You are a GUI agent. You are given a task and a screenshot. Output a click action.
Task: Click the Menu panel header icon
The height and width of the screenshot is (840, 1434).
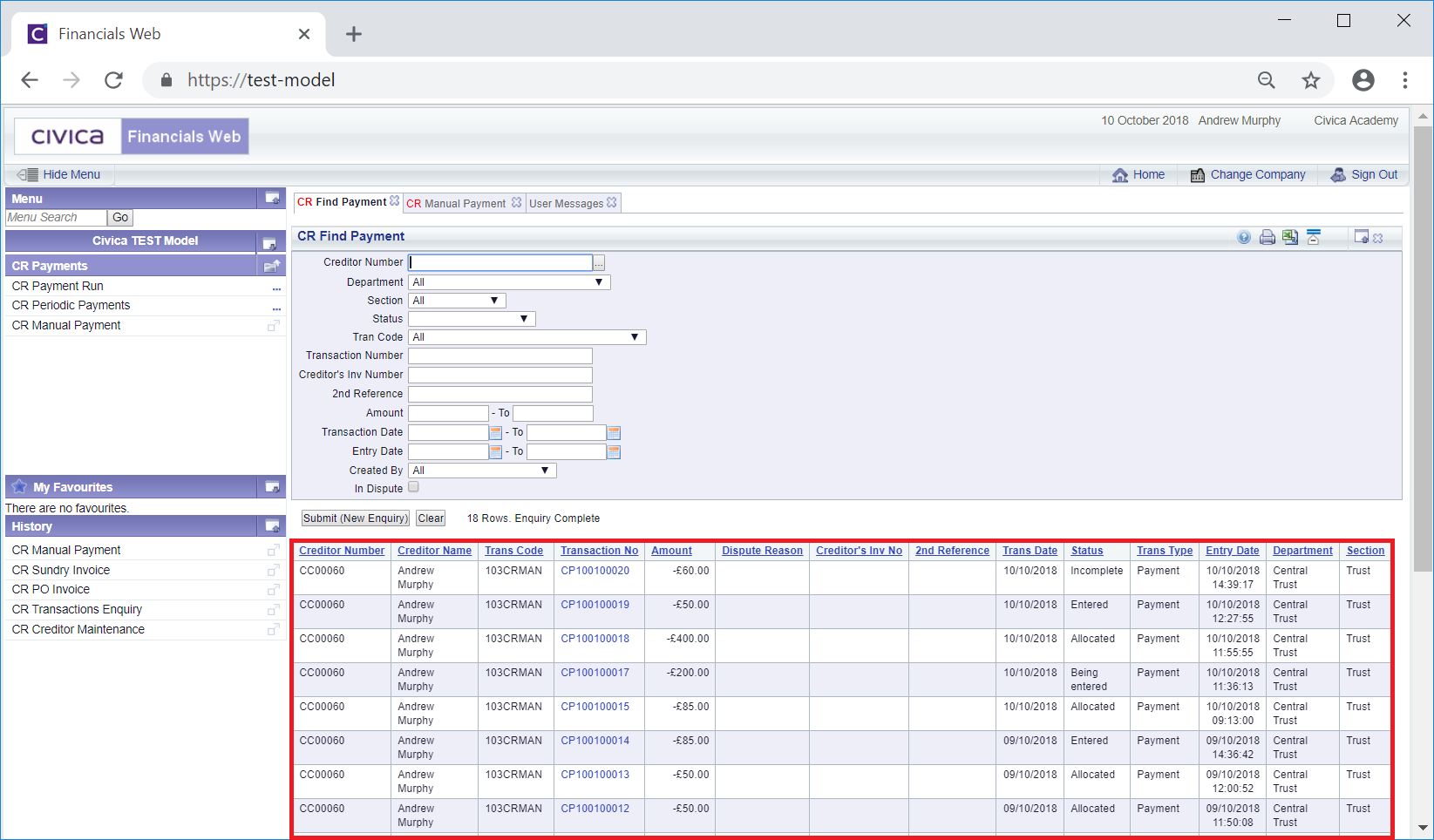[273, 199]
